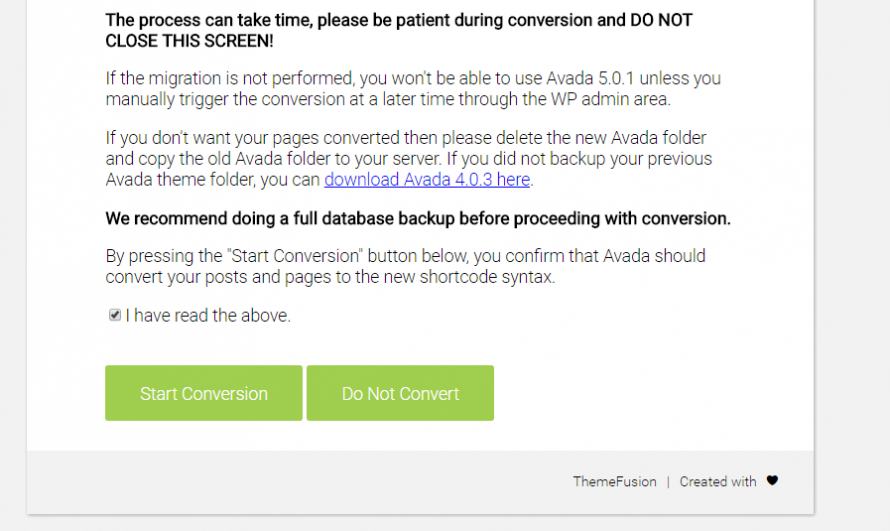Open the "download Avada 4.0.3 here" link

coord(427,180)
